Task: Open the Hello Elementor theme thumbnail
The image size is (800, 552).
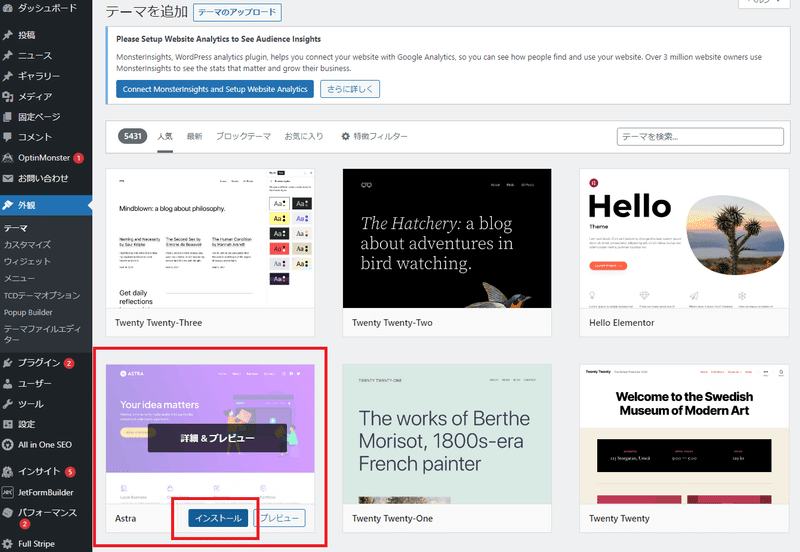Action: click(x=684, y=238)
